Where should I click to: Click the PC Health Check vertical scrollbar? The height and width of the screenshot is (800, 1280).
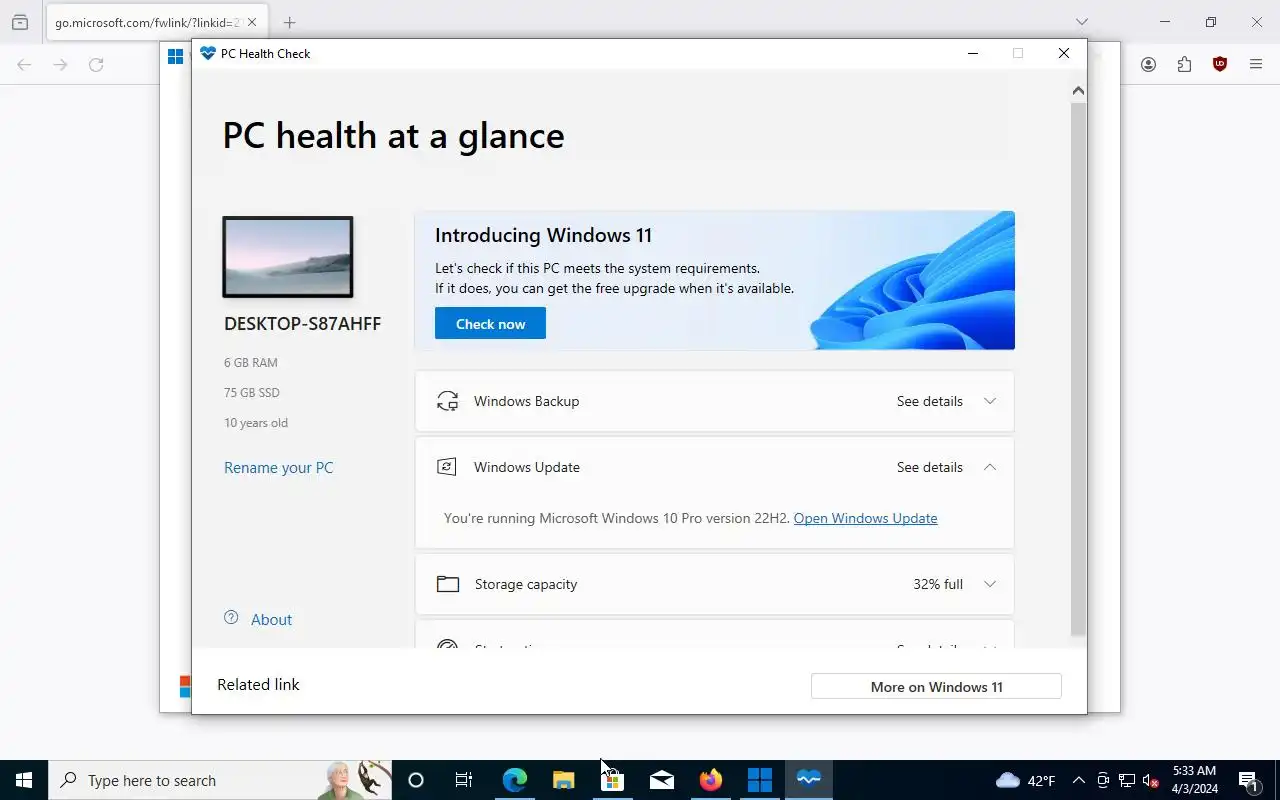[x=1078, y=368]
